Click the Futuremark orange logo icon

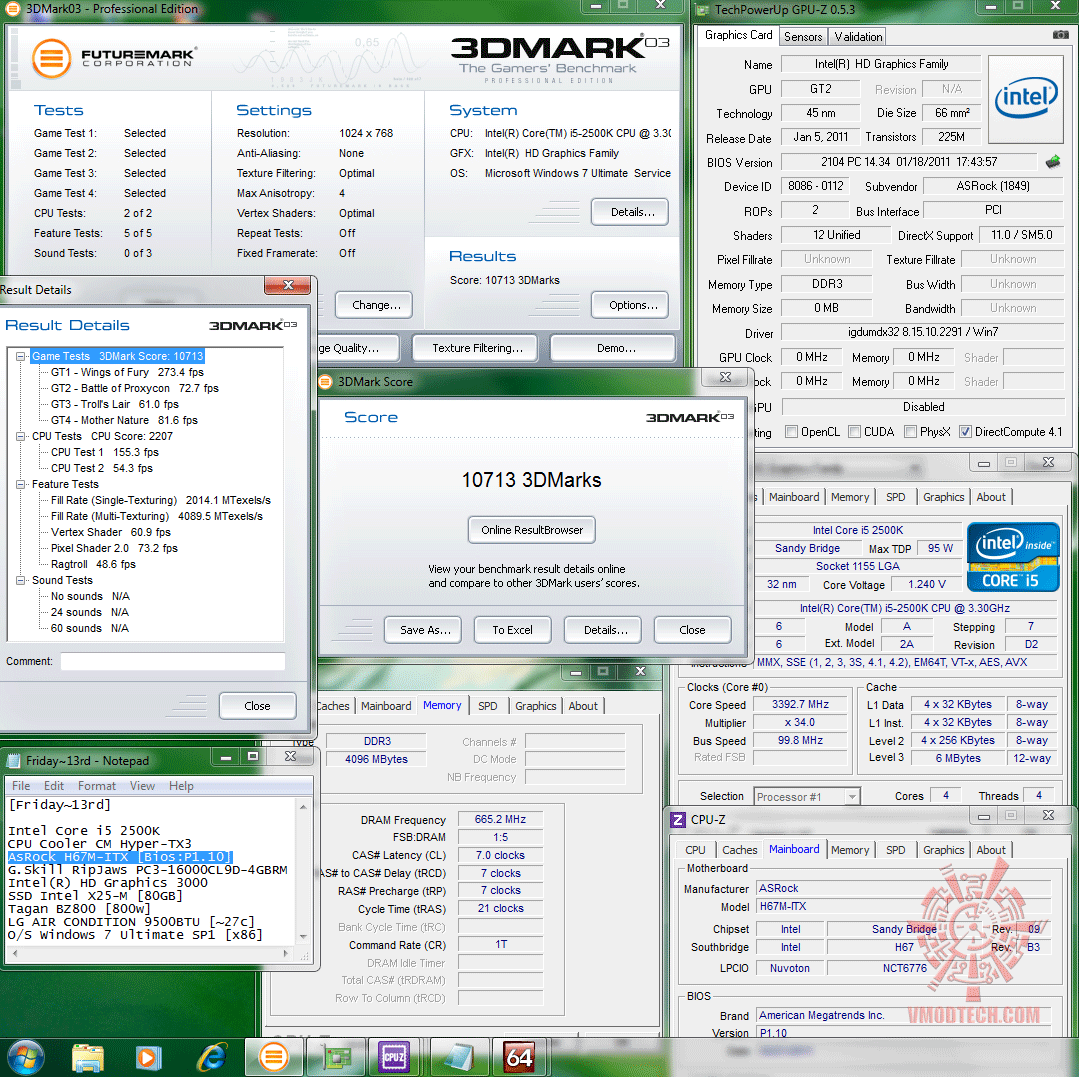click(51, 58)
